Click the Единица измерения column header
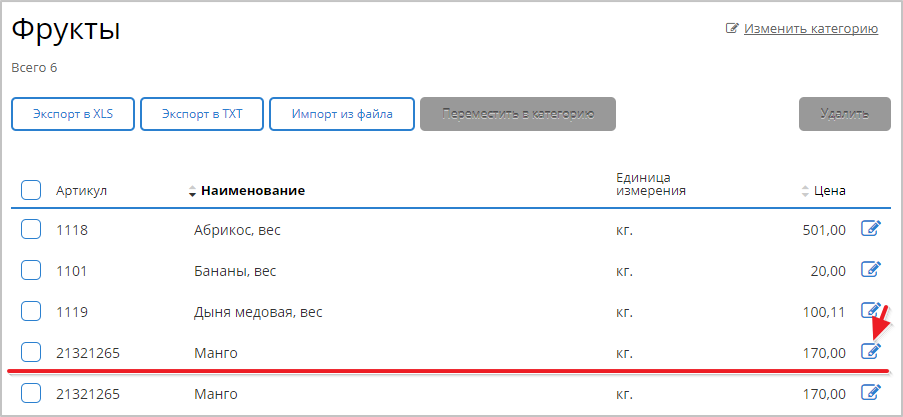The image size is (903, 417). [650, 184]
